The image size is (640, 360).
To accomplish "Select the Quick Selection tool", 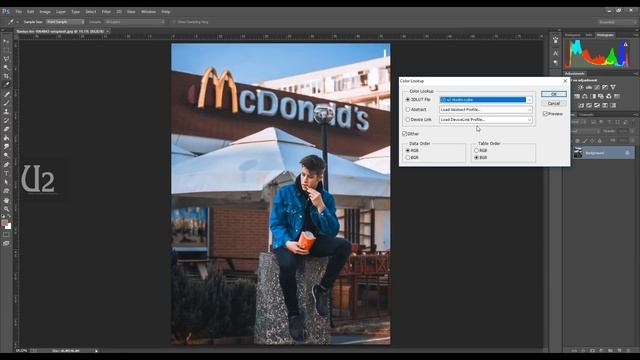I will point(6,67).
